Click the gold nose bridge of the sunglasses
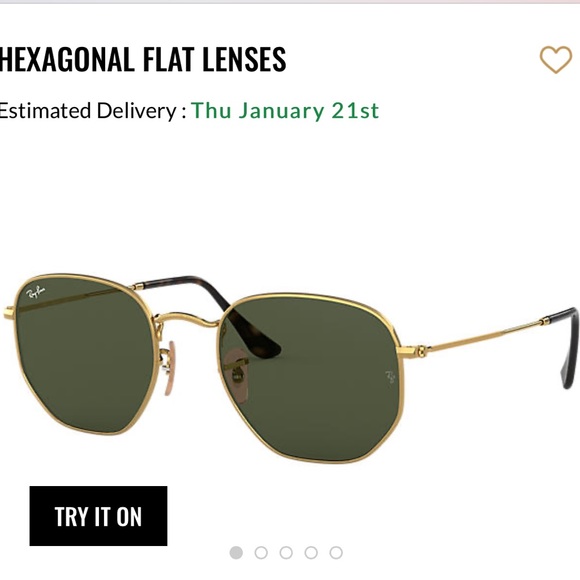580x580 pixels. tap(187, 318)
